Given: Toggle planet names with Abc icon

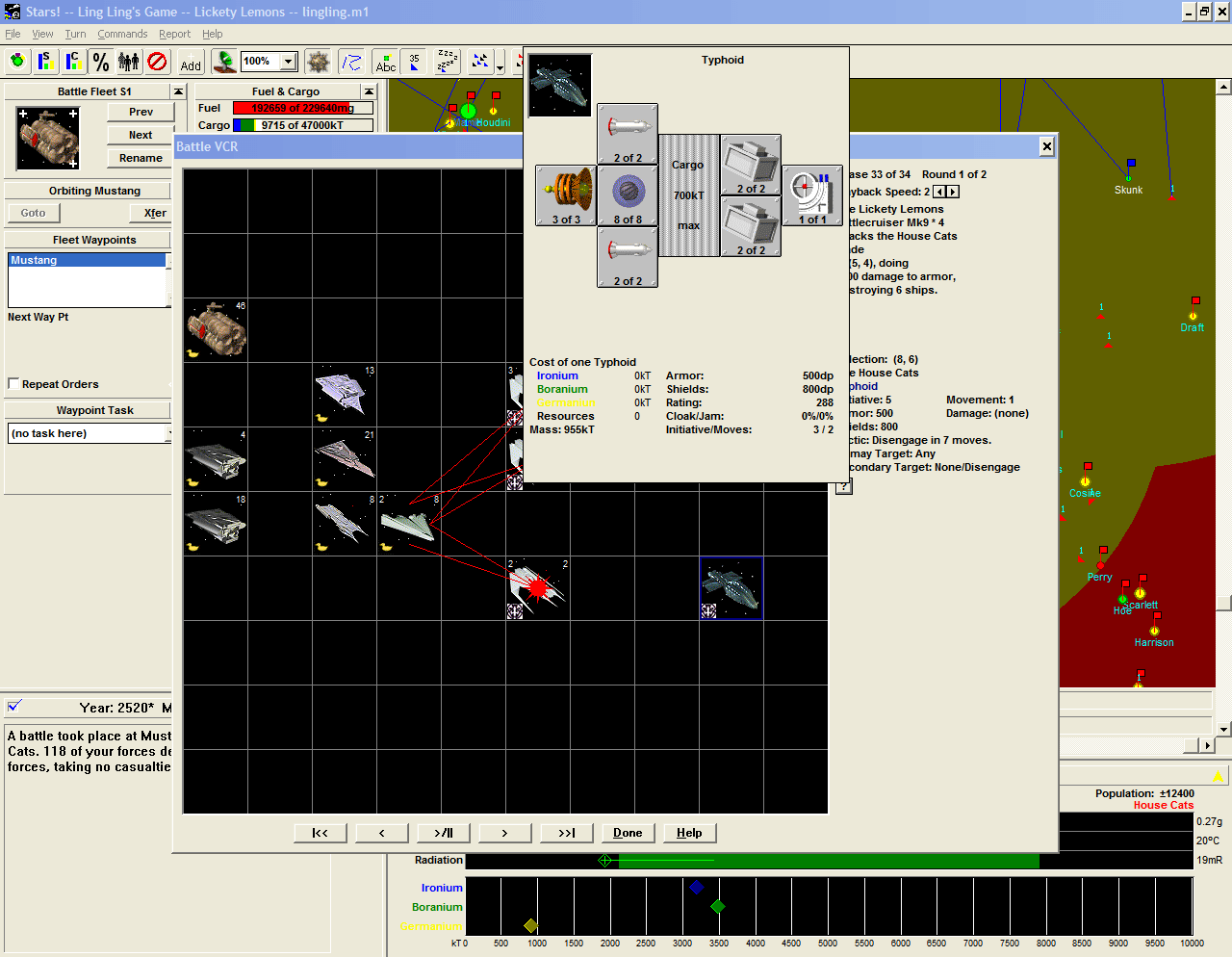Looking at the screenshot, I should [385, 63].
